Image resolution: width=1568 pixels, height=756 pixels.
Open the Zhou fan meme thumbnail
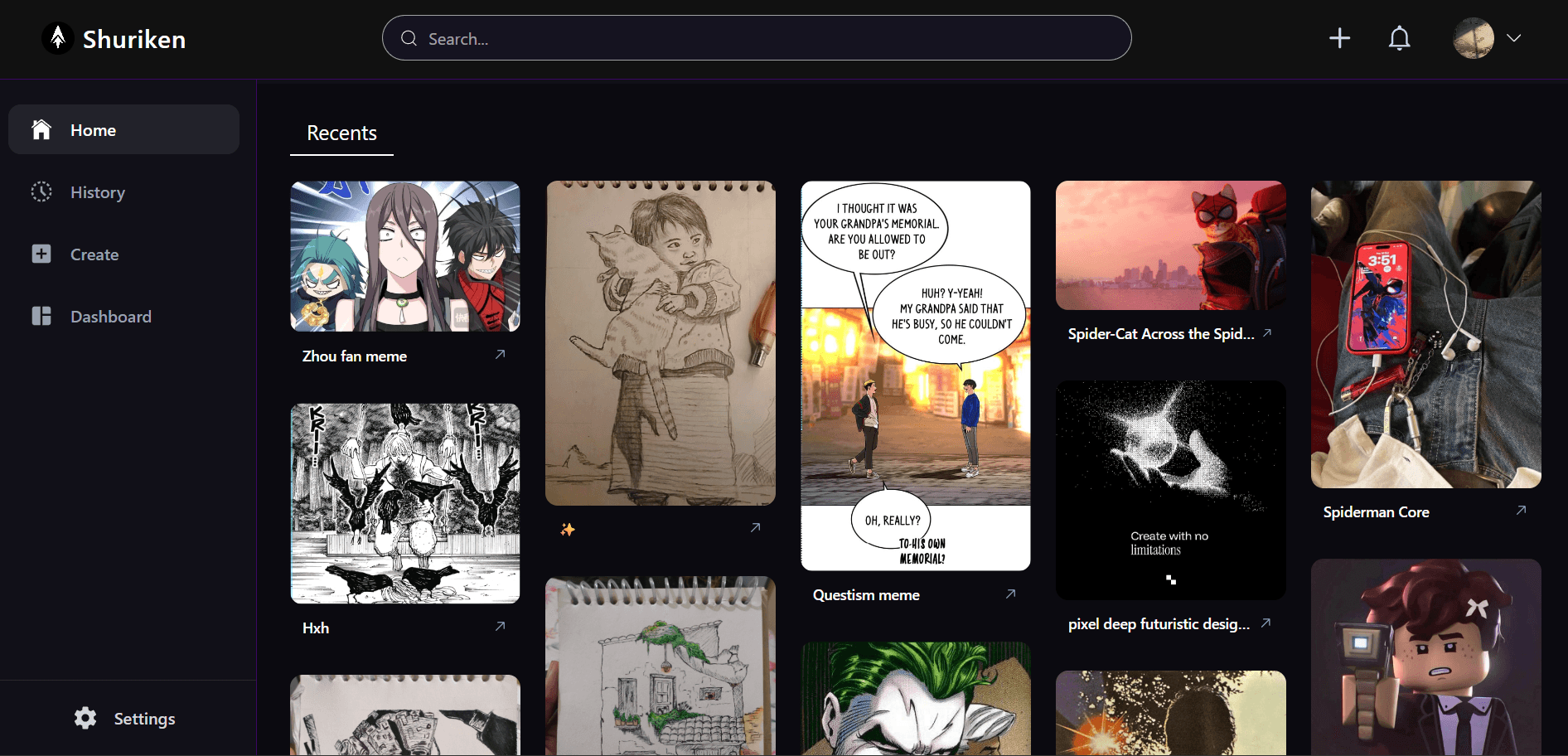click(405, 256)
